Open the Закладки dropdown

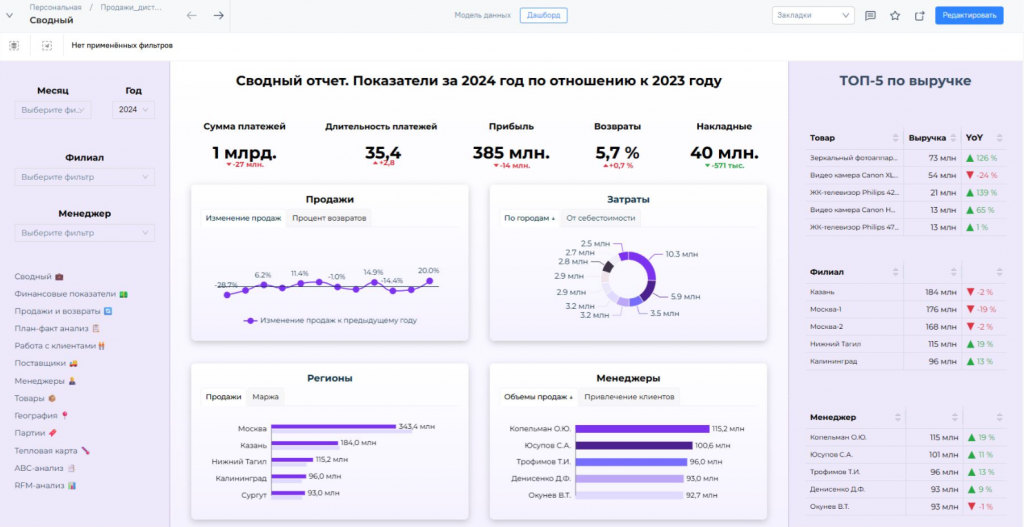point(813,16)
